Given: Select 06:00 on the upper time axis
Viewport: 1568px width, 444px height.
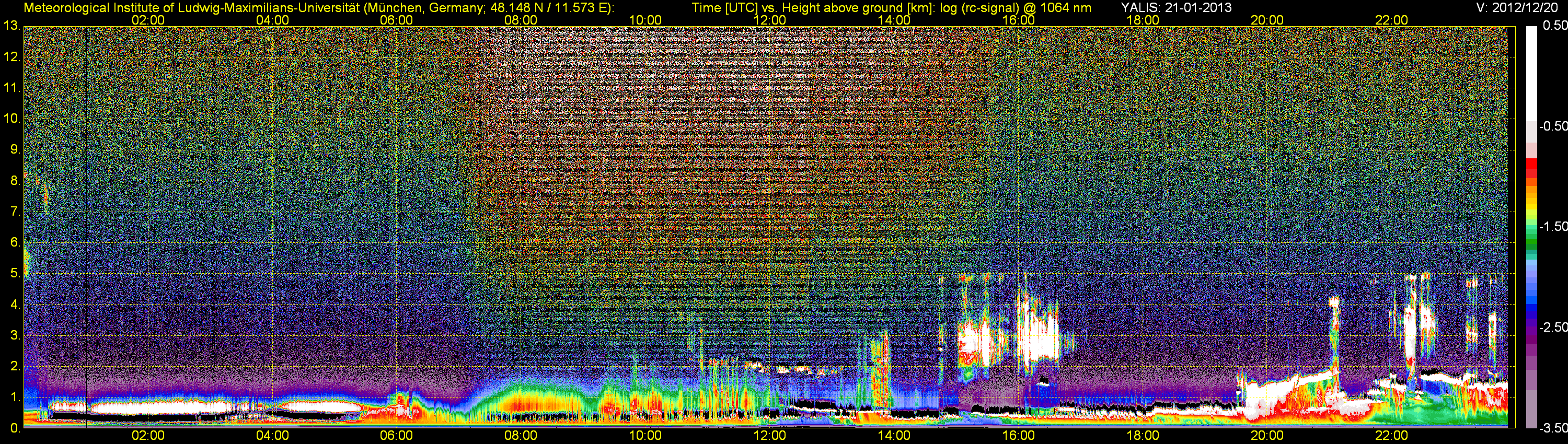Looking at the screenshot, I should coord(396,20).
